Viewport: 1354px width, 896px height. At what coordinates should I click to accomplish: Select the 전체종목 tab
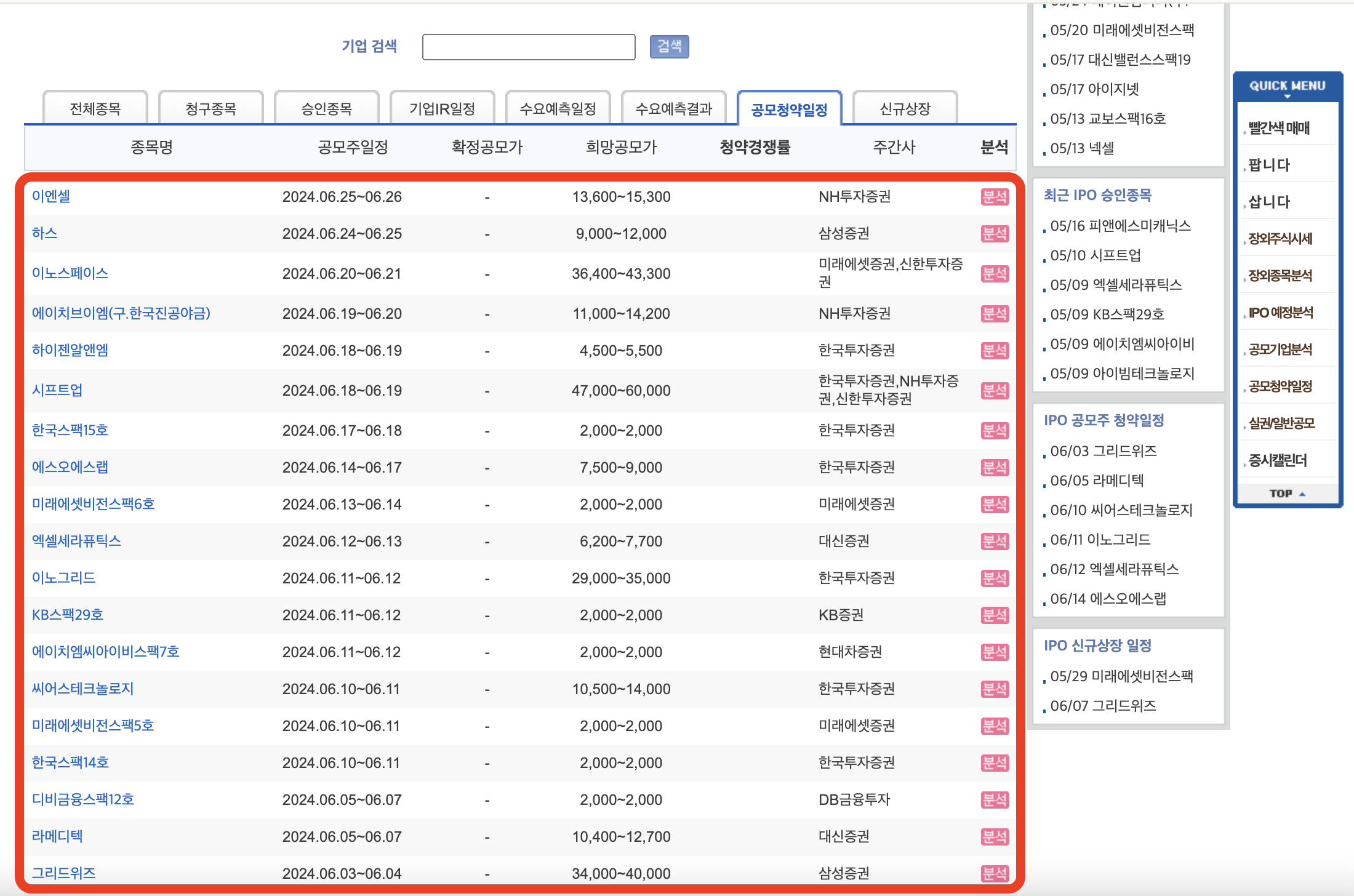pyautogui.click(x=95, y=109)
